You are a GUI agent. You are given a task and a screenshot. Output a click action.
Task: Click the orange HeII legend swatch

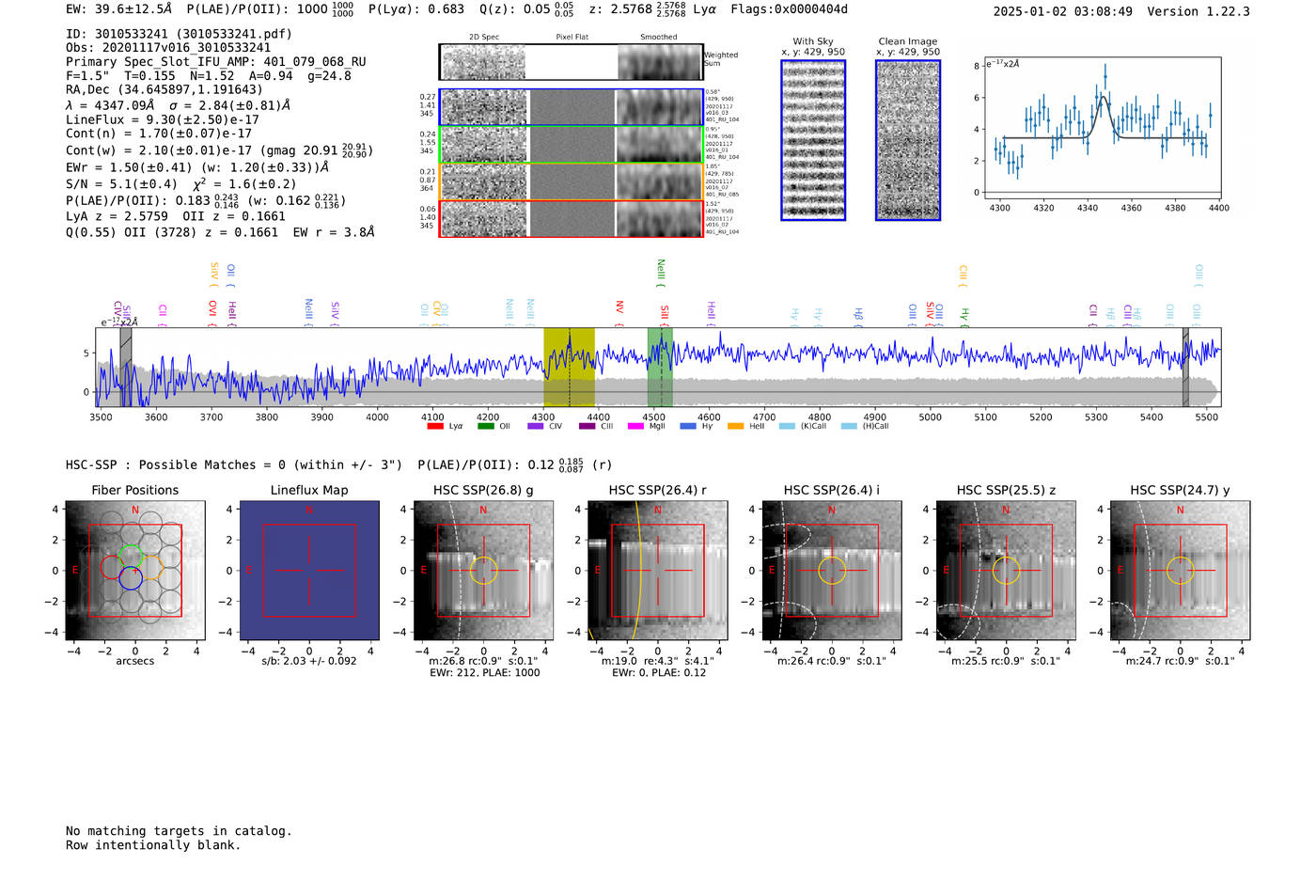[x=736, y=427]
